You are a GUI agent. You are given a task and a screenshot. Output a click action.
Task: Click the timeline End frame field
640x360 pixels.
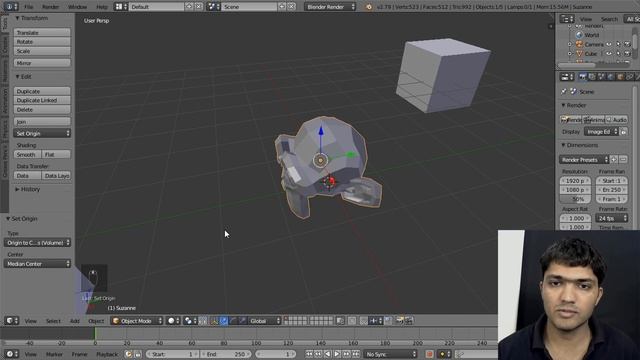click(x=225, y=354)
